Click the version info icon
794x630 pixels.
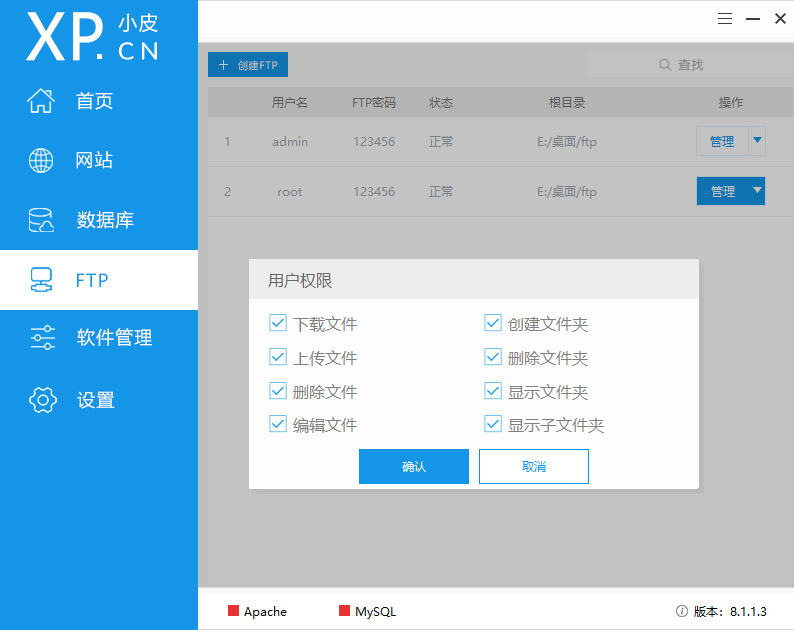coord(682,611)
